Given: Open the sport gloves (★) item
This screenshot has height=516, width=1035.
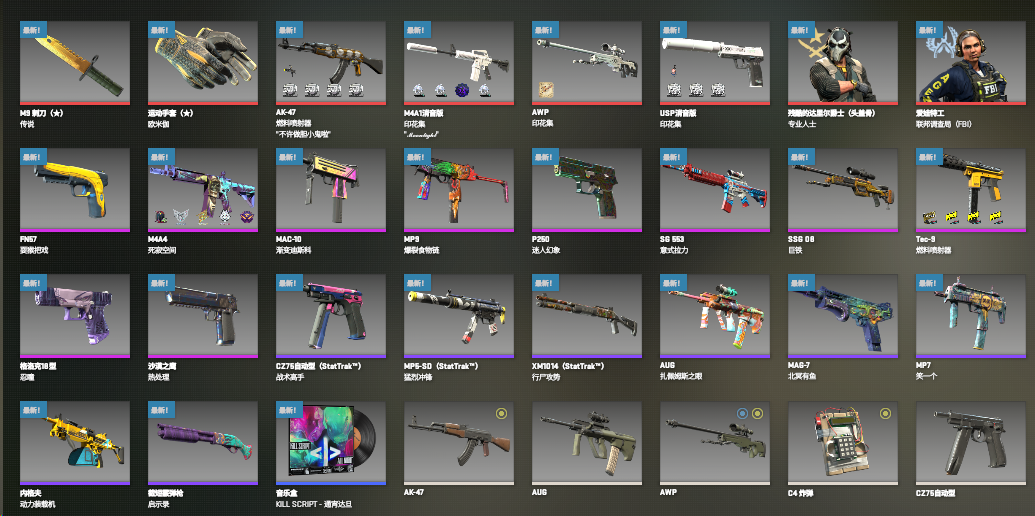Looking at the screenshot, I should tap(203, 63).
